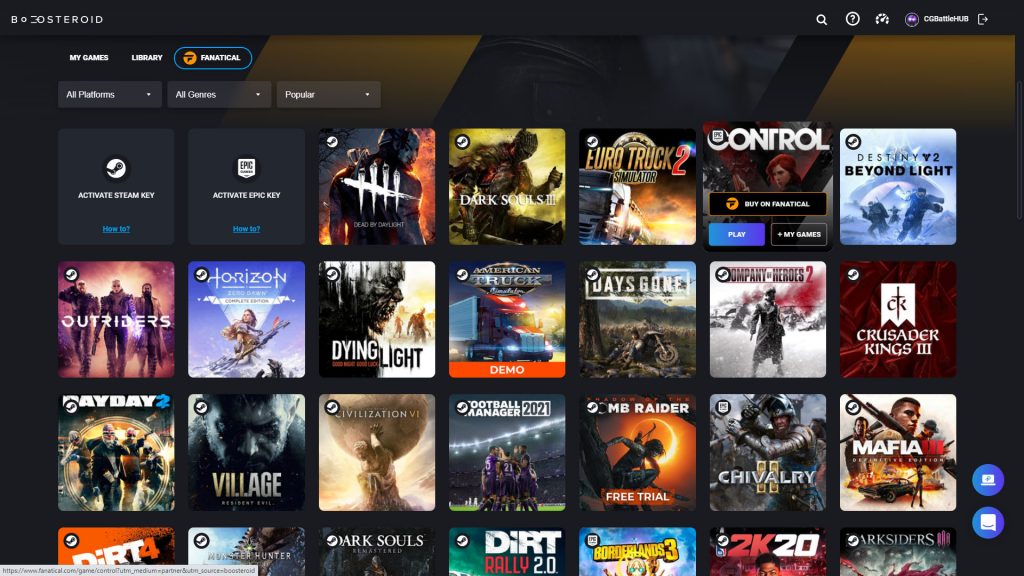The height and width of the screenshot is (576, 1024).
Task: Open the speed test gauge icon
Action: click(882, 19)
